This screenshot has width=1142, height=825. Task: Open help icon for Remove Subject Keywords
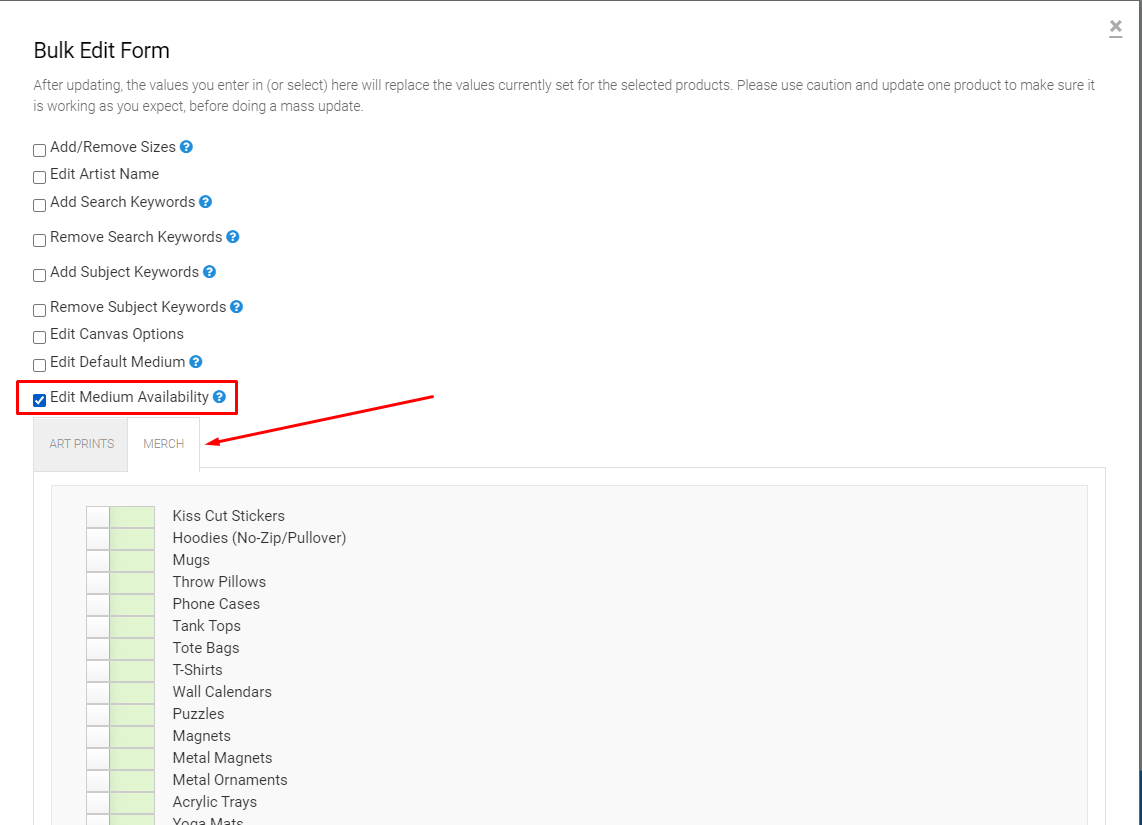pyautogui.click(x=236, y=307)
